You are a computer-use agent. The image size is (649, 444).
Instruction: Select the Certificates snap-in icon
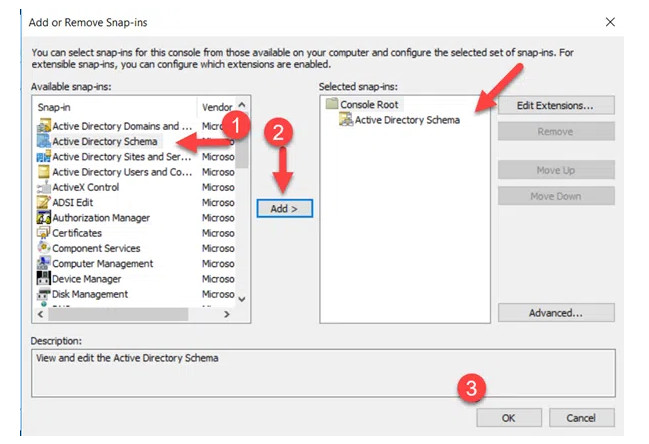43,233
